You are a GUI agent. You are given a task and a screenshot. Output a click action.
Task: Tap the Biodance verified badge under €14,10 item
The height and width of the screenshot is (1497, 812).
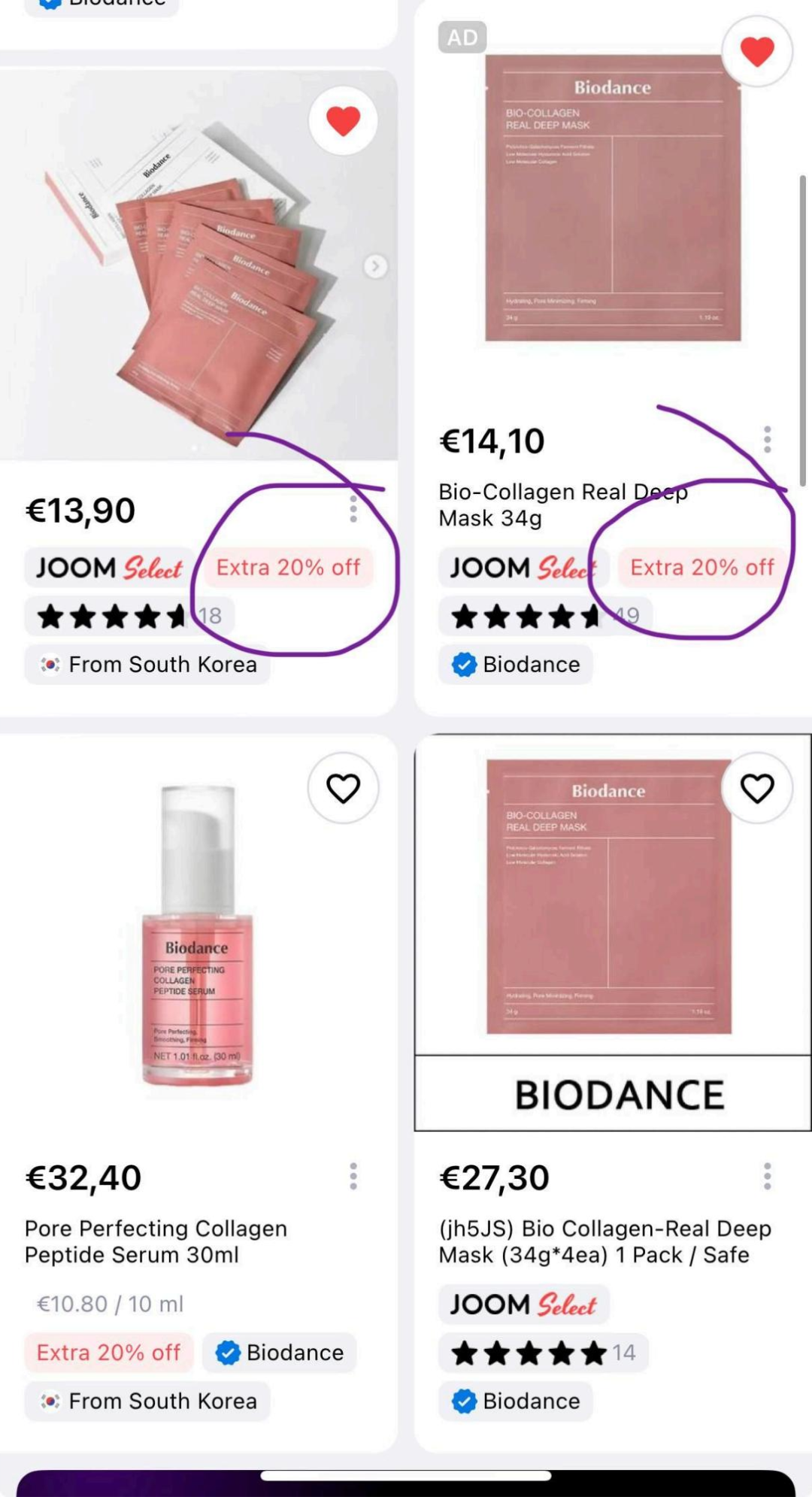click(x=516, y=665)
